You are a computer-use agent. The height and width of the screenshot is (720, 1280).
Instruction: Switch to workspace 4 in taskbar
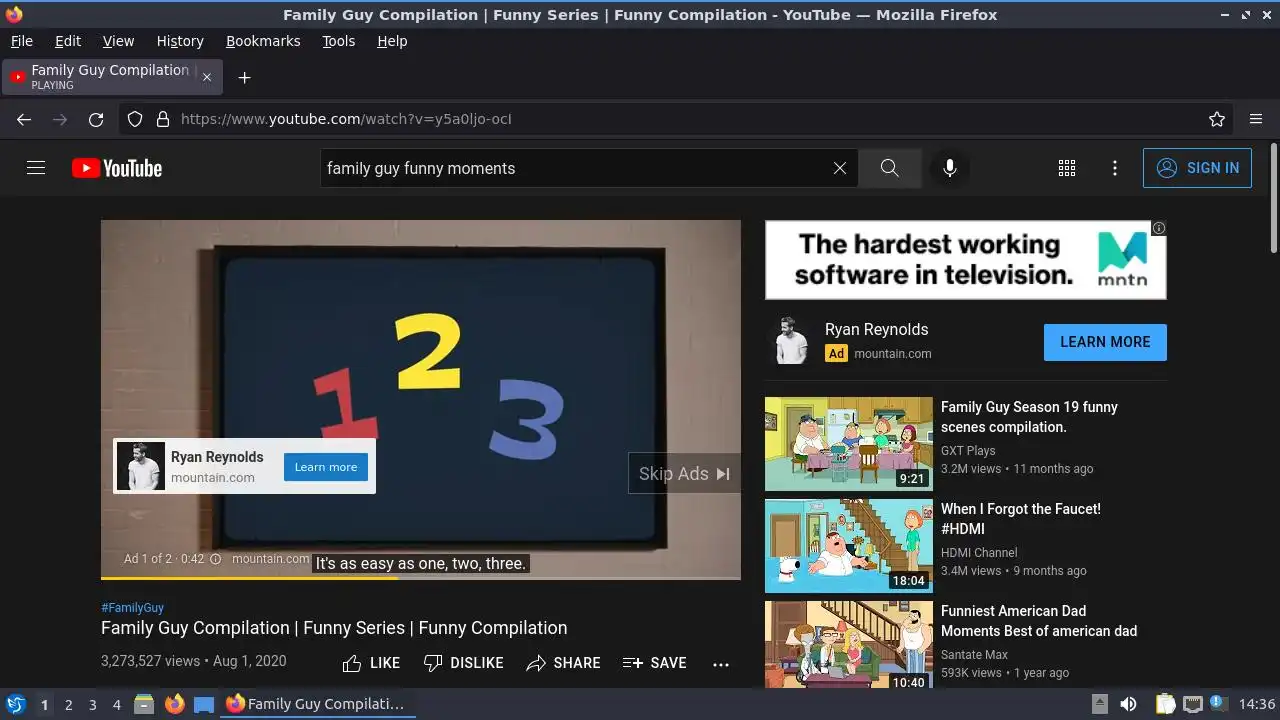(116, 705)
